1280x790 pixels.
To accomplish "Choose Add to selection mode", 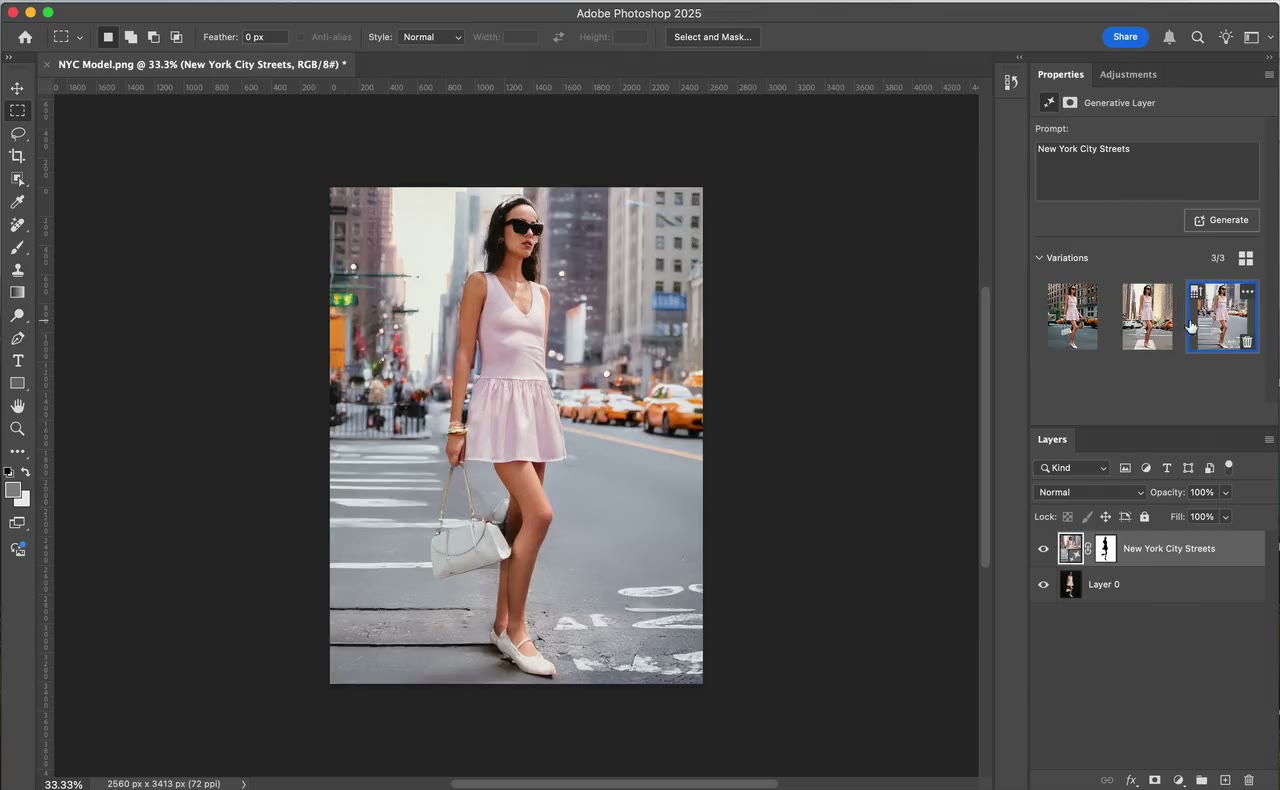I will [130, 37].
